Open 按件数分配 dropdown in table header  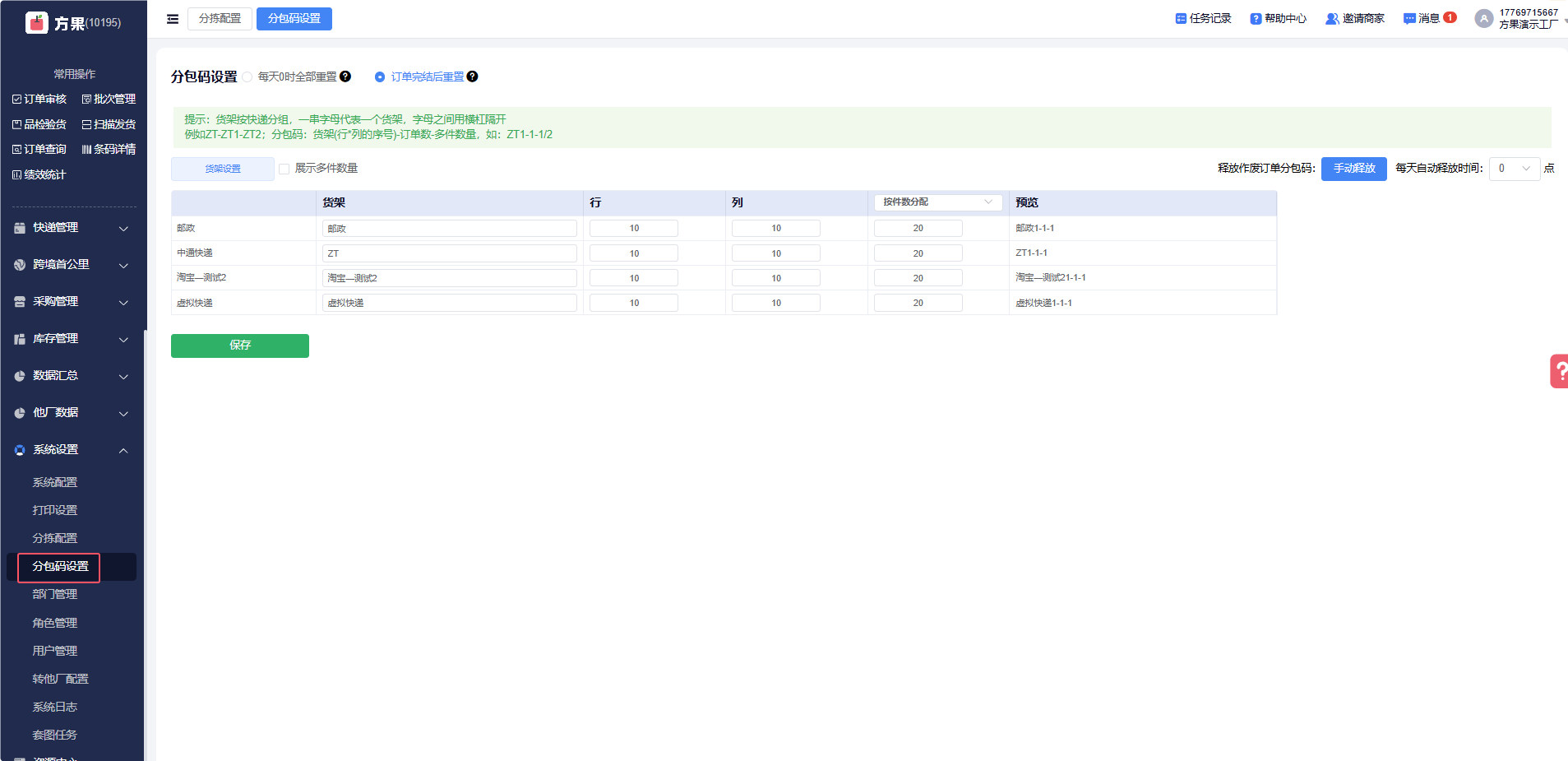point(938,202)
